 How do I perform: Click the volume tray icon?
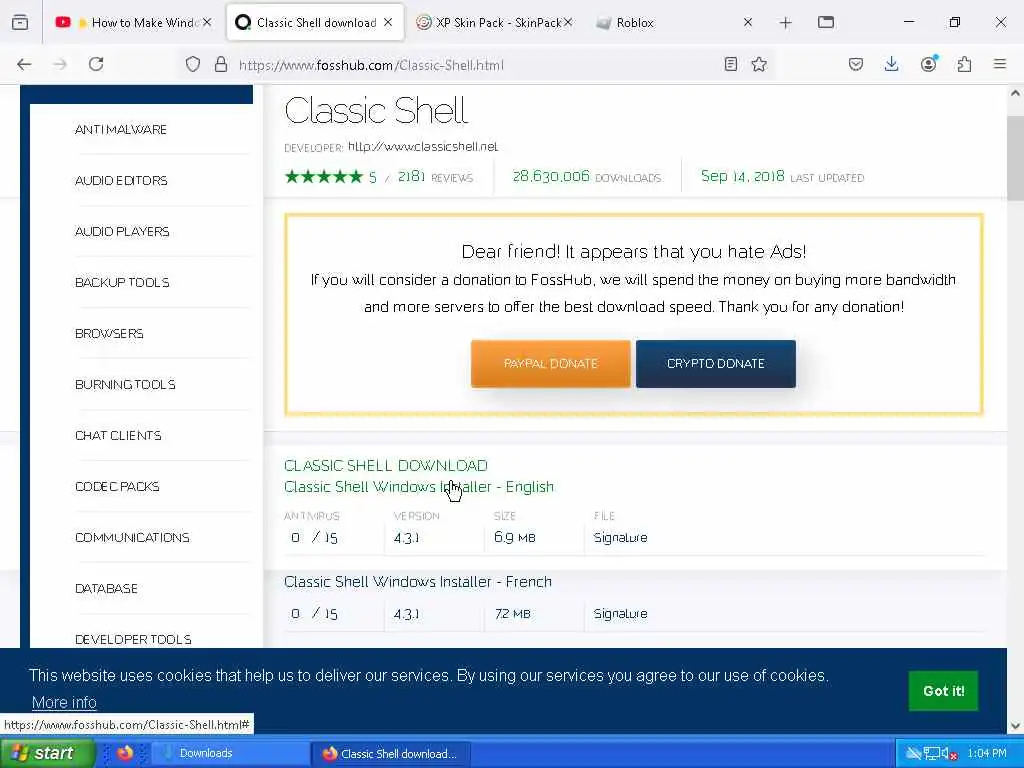pos(950,754)
